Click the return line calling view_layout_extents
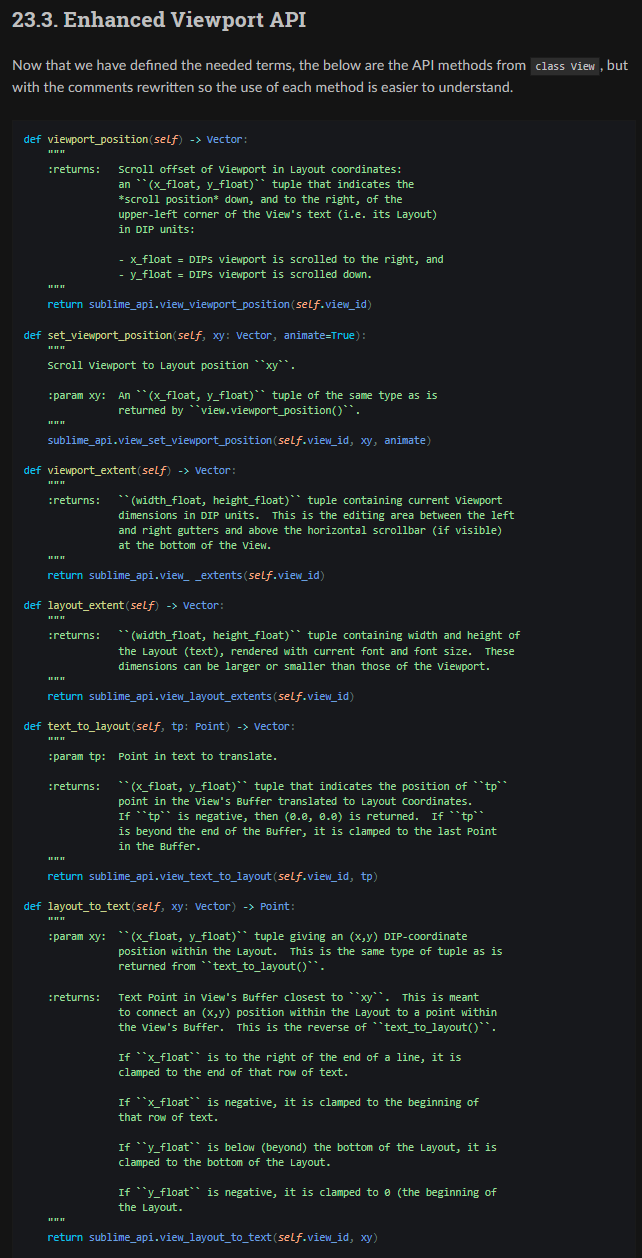The image size is (642, 1258). pos(201,696)
